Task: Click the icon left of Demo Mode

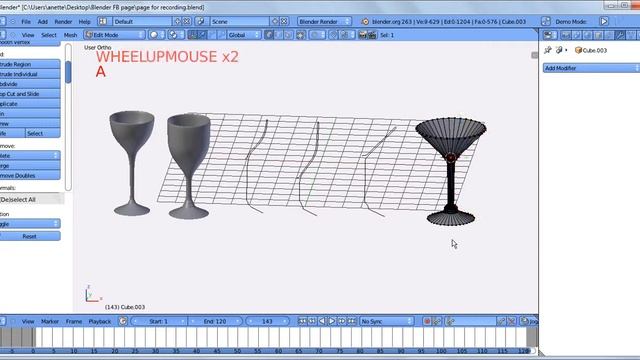Action: tap(546, 22)
